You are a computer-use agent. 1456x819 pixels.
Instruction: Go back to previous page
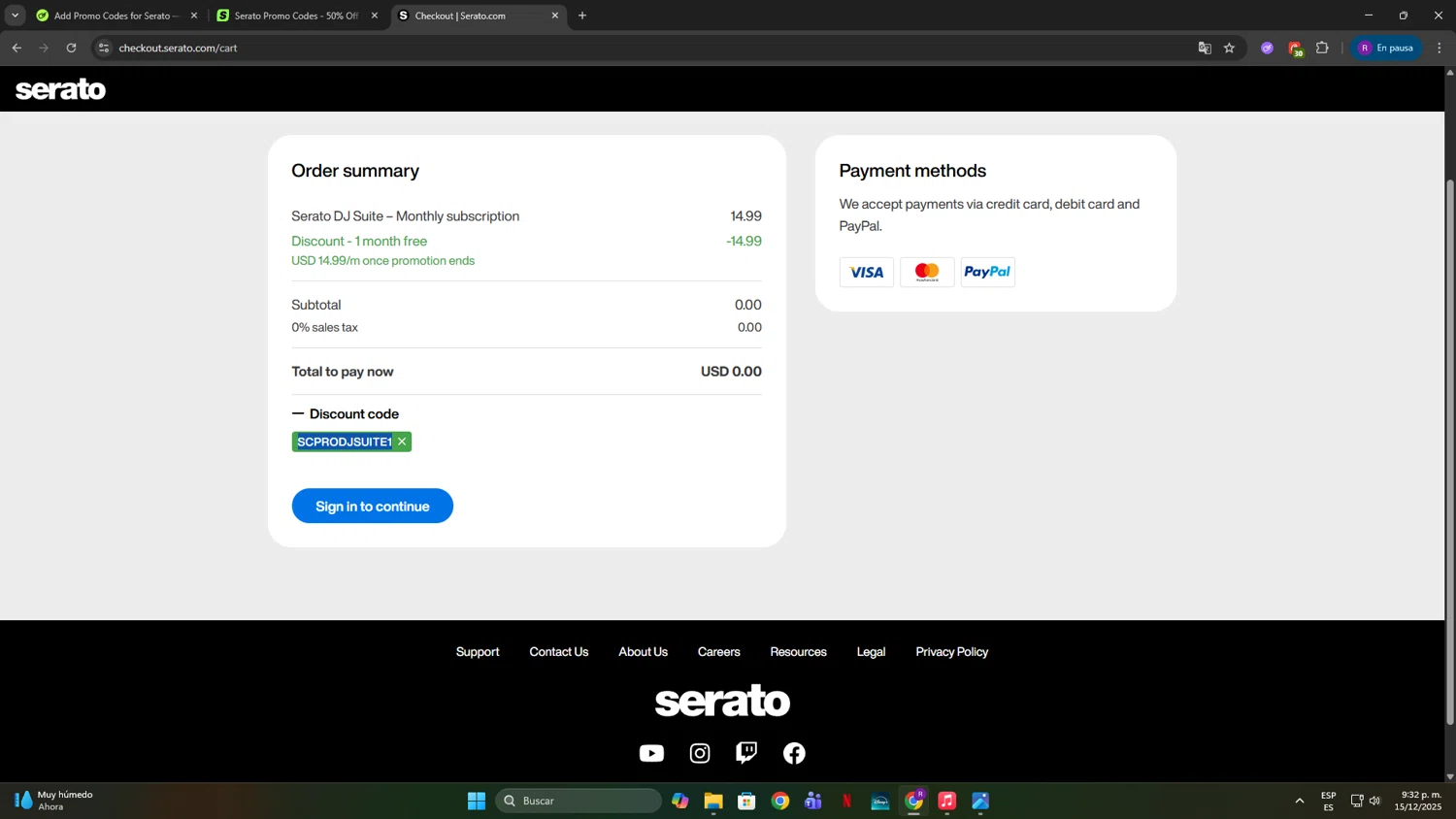point(17,48)
